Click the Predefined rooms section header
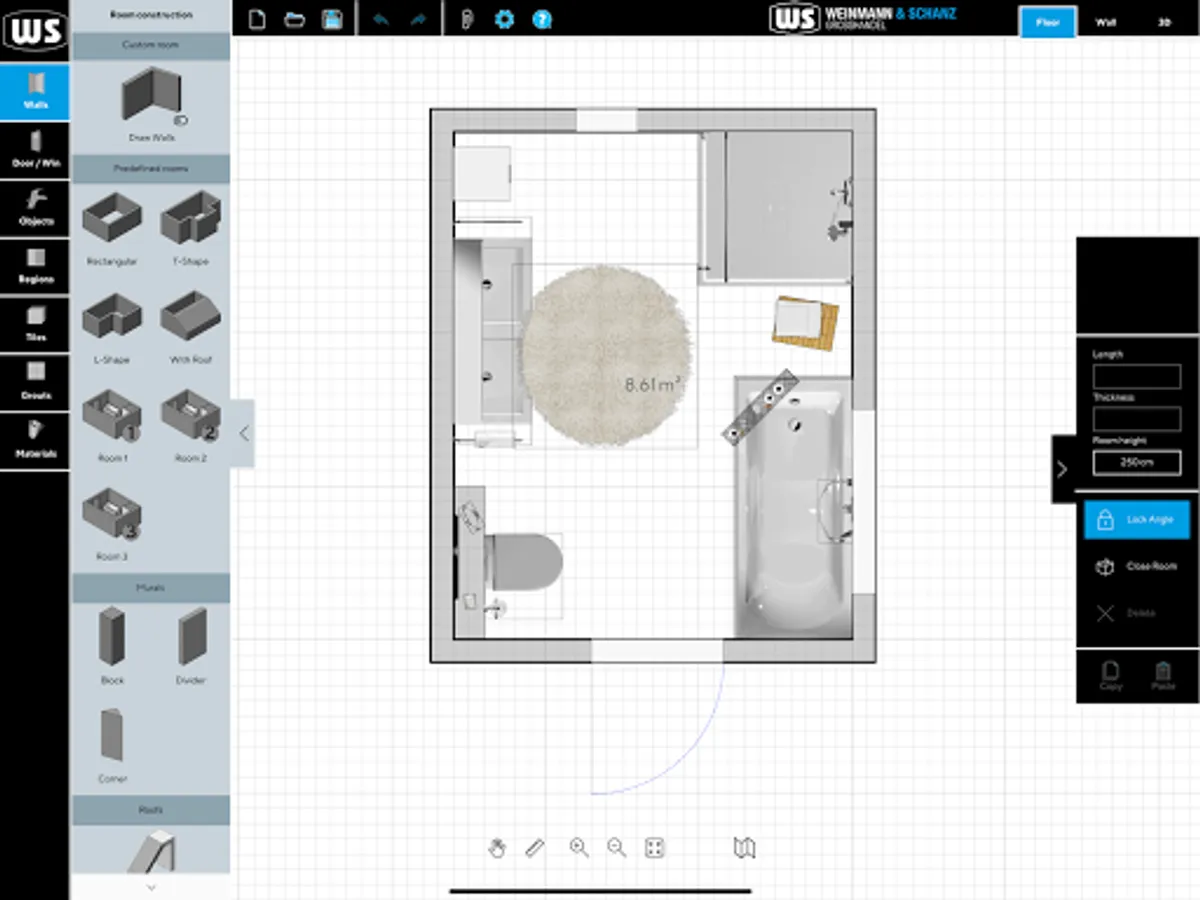The image size is (1200, 900). (151, 168)
